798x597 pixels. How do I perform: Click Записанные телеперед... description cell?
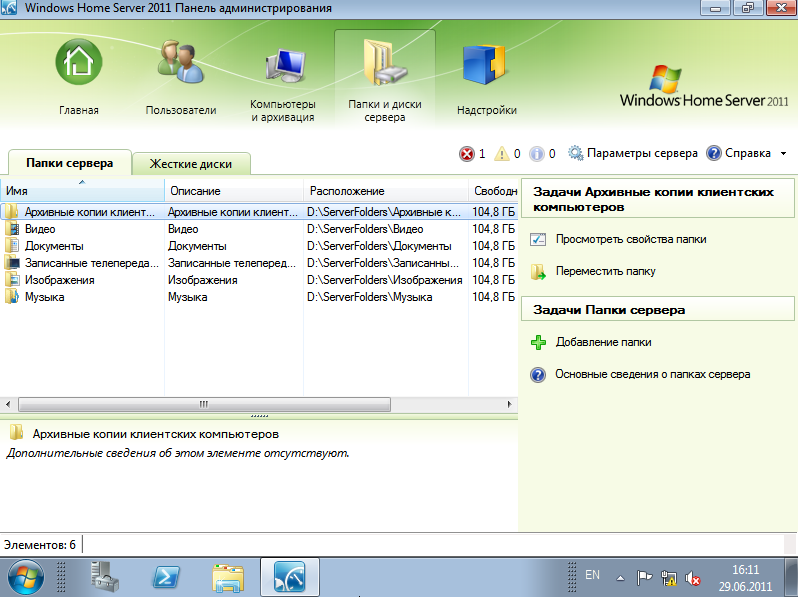click(232, 263)
